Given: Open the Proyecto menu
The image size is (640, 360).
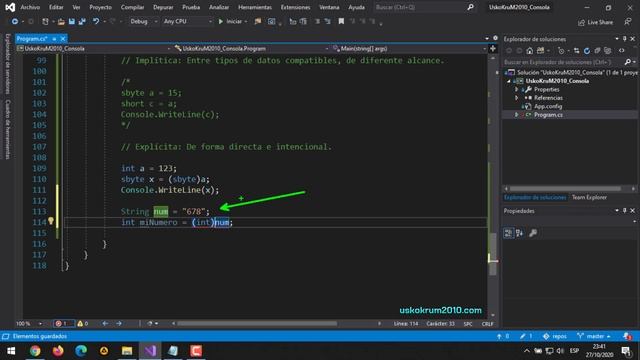Looking at the screenshot, I should click(100, 7).
